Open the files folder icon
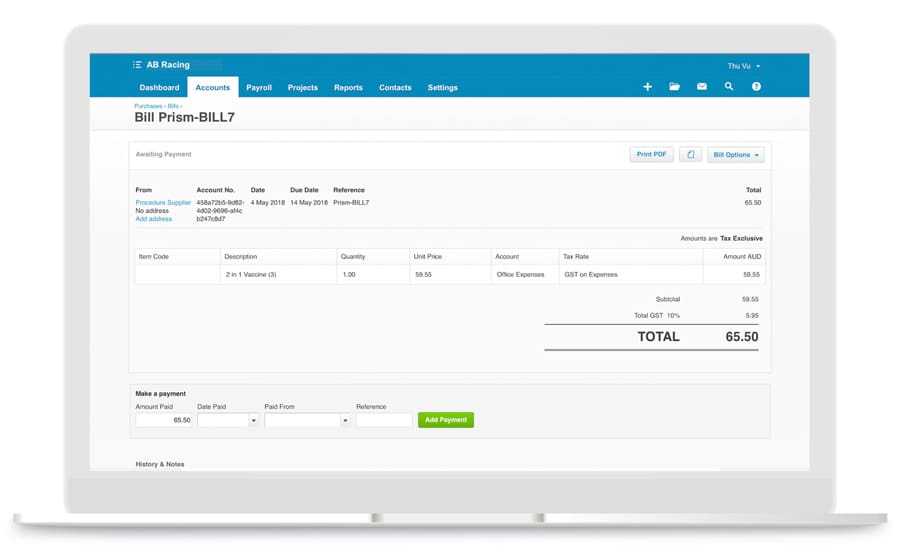 674,87
